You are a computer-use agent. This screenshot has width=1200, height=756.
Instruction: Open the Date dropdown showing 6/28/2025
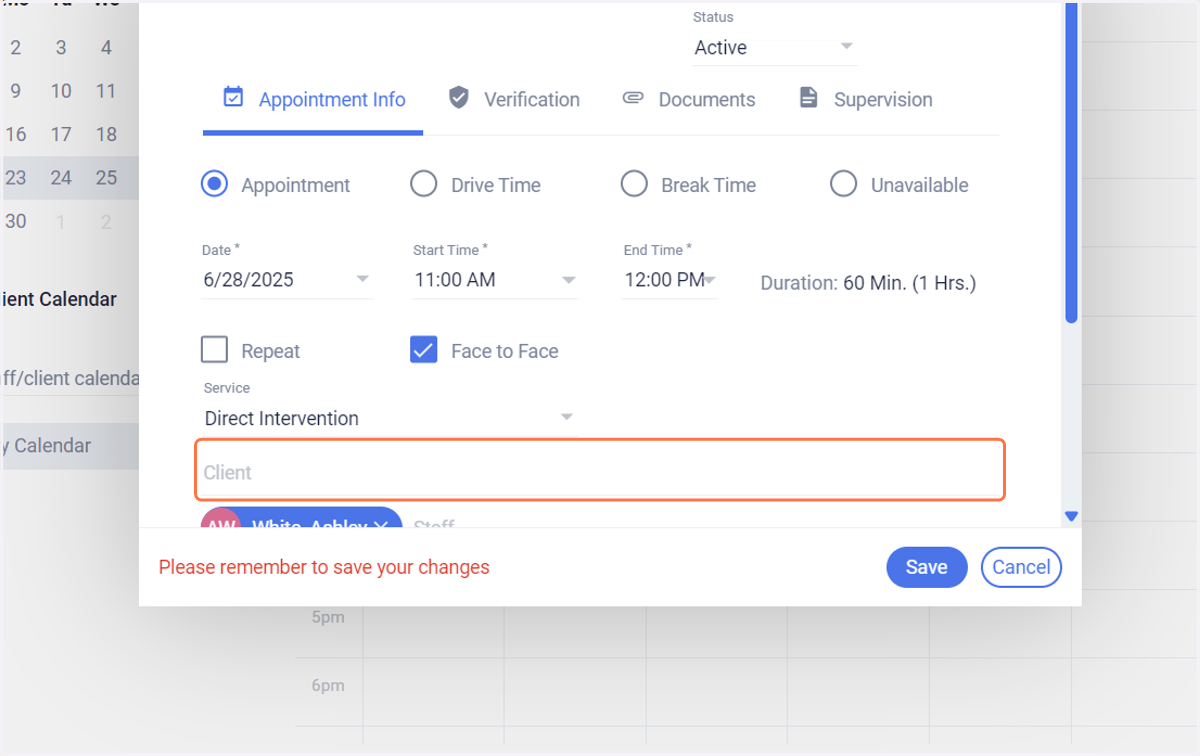click(287, 280)
